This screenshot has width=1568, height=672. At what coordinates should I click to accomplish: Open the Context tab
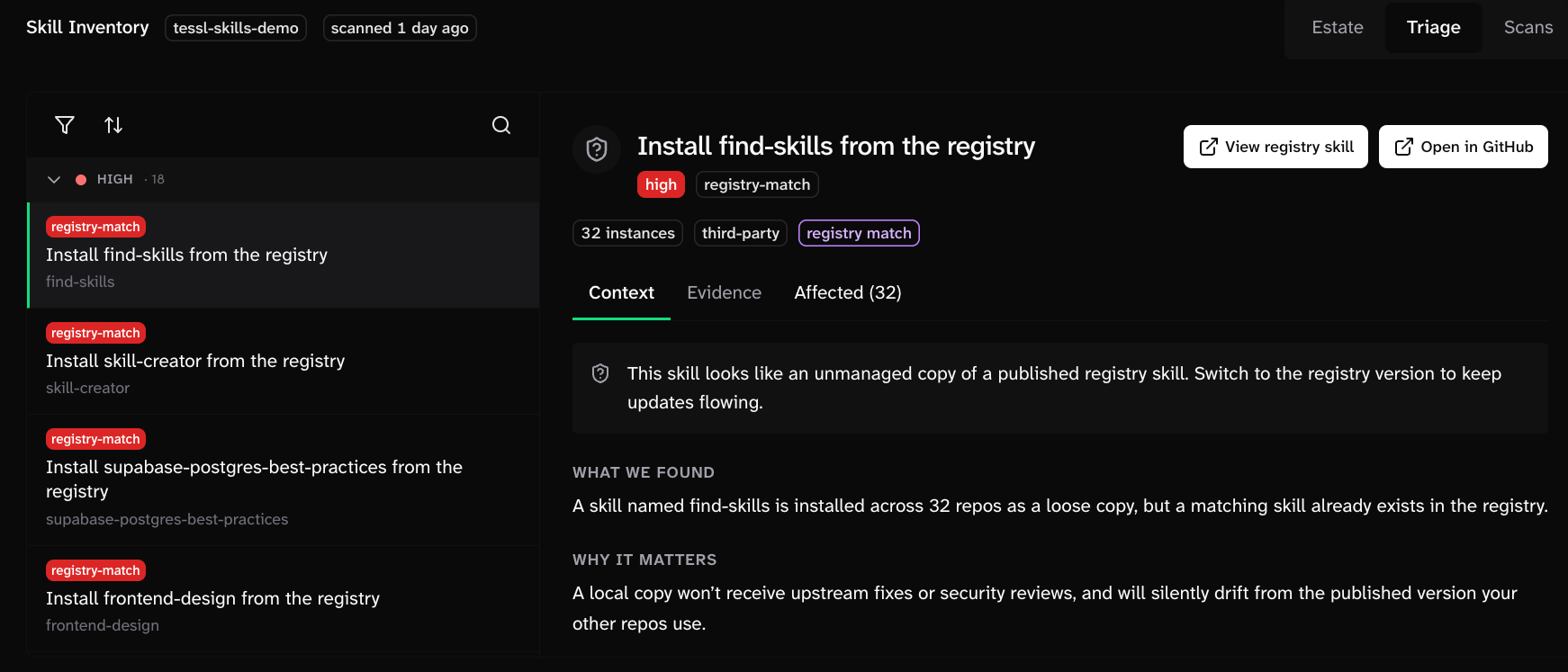621,293
